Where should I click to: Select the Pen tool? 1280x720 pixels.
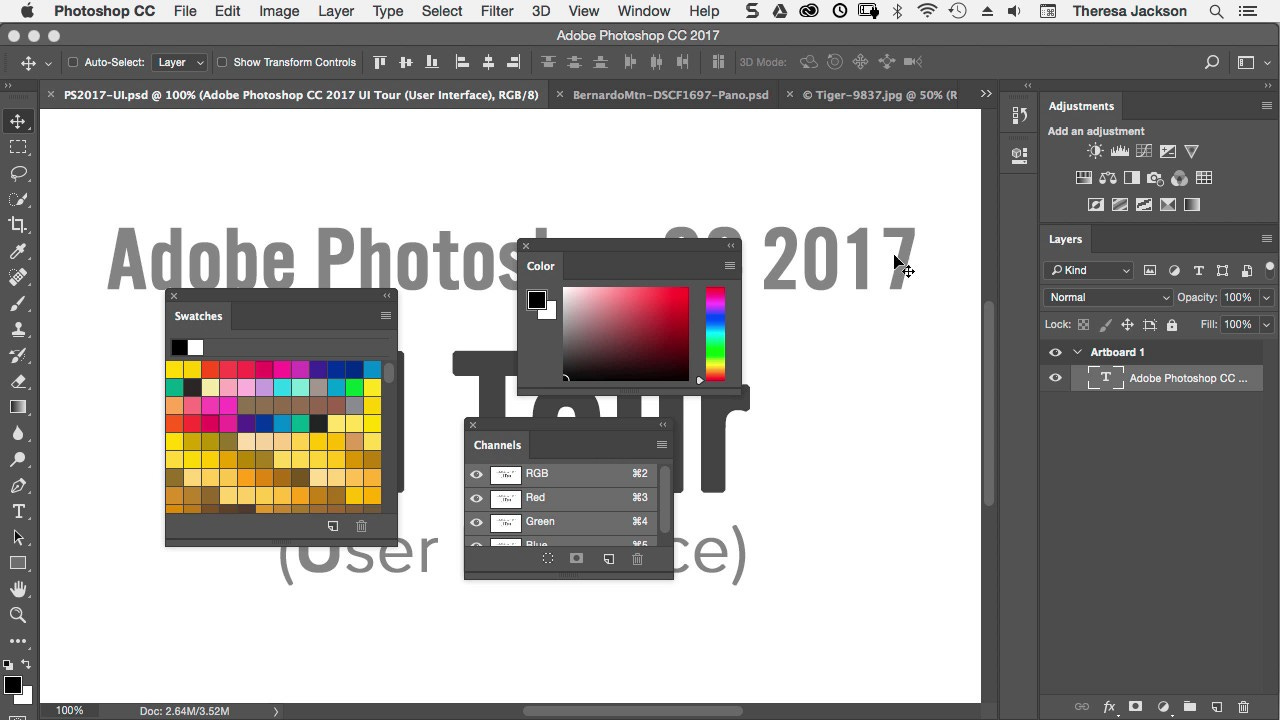coord(18,485)
